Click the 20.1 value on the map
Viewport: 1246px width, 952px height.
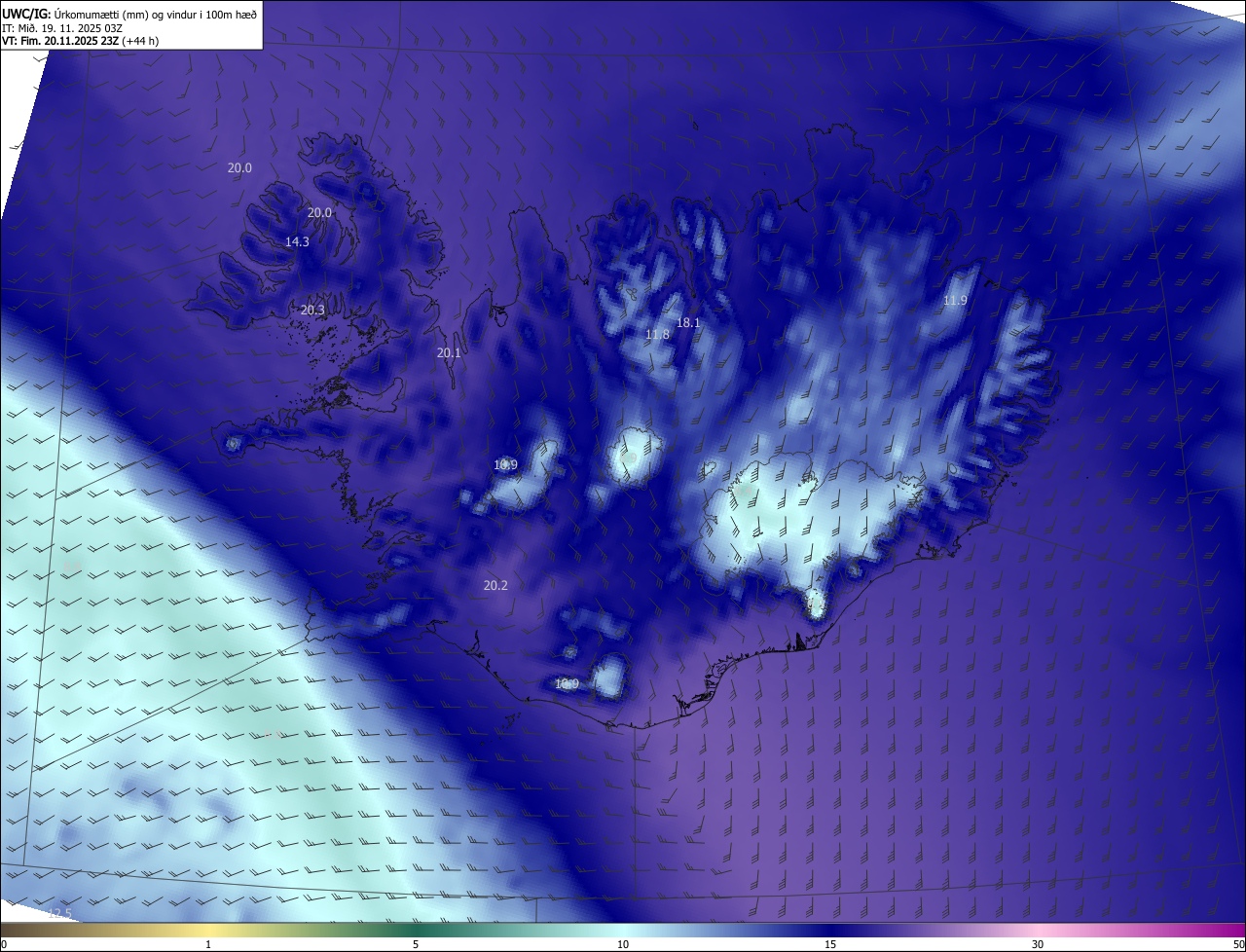point(449,352)
